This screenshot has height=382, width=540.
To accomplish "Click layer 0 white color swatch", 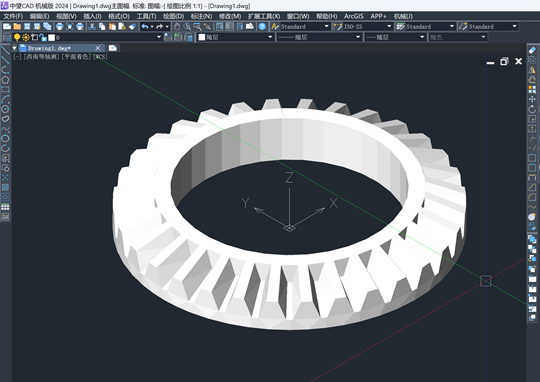I will pos(52,37).
